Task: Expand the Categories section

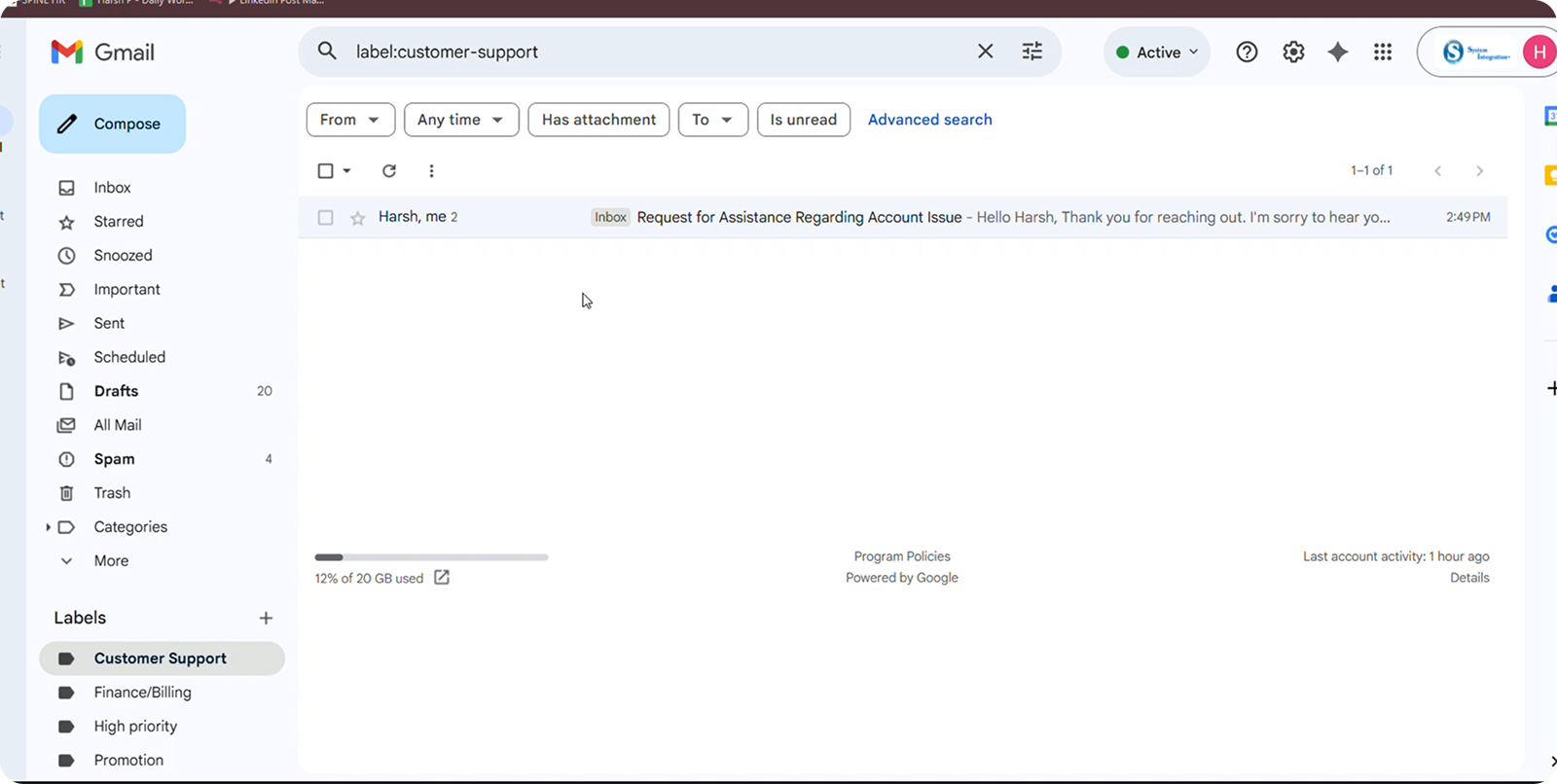Action: tap(48, 527)
